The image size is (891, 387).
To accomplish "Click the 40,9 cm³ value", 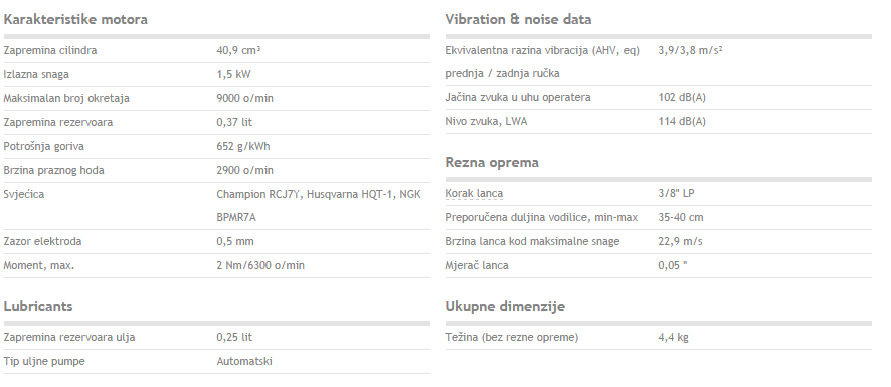I will click(238, 50).
